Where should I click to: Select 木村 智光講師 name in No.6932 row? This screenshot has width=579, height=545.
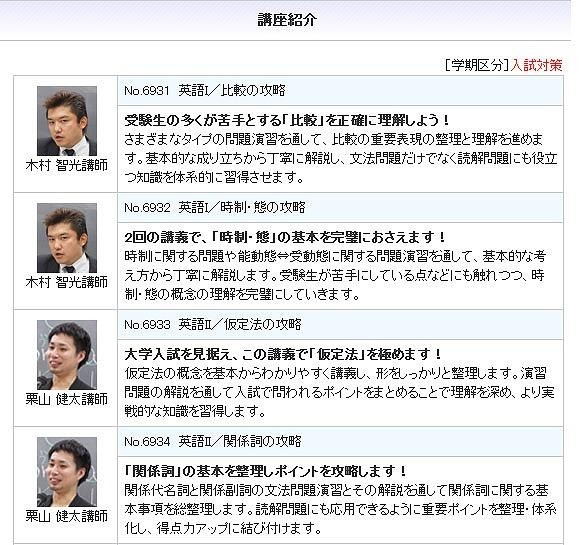pos(67,282)
